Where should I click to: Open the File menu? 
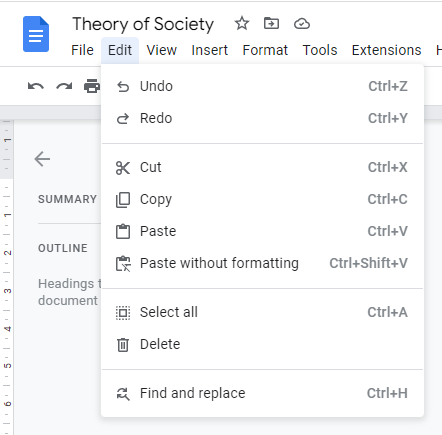(82, 50)
